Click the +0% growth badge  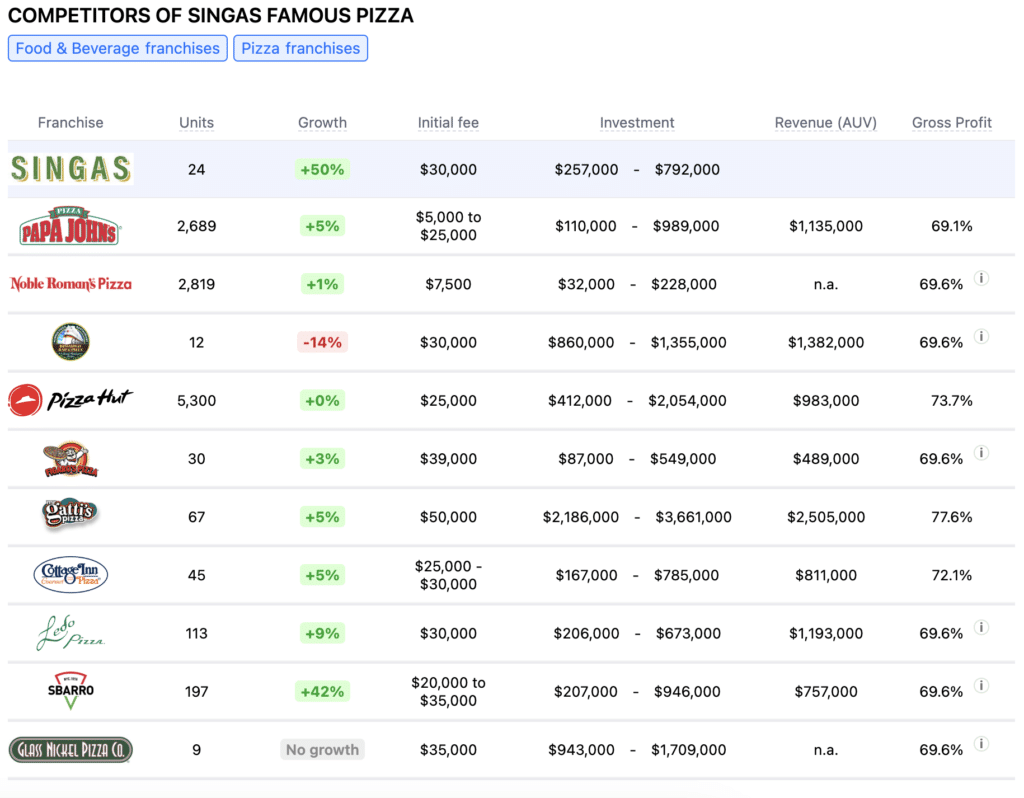pyautogui.click(x=322, y=400)
